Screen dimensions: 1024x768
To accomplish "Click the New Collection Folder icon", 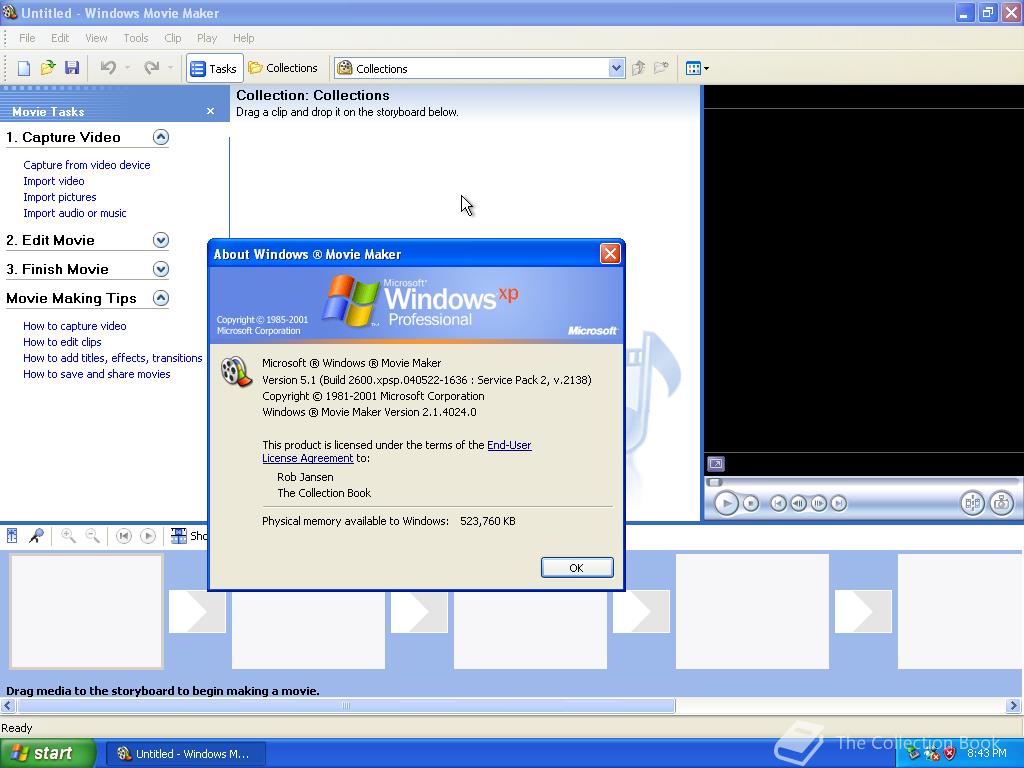I will coord(662,68).
